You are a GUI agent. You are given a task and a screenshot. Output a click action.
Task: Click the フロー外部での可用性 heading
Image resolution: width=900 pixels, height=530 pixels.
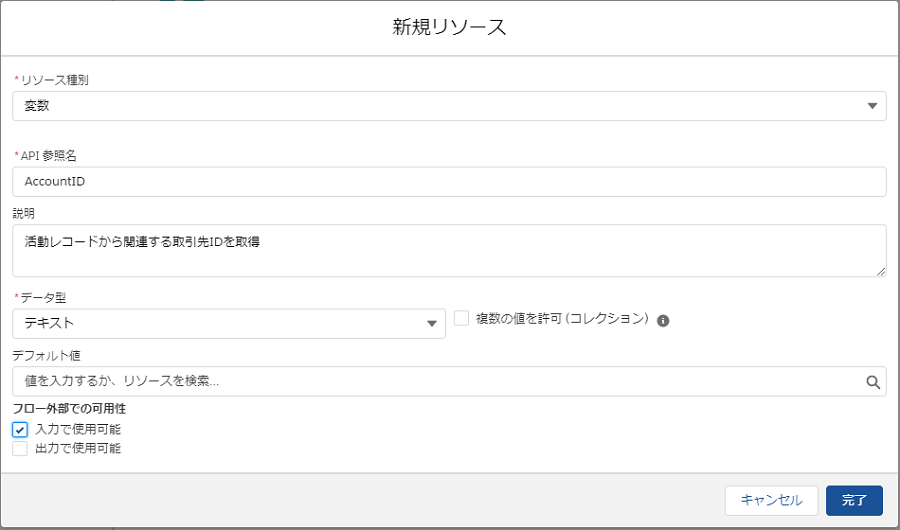[69, 409]
